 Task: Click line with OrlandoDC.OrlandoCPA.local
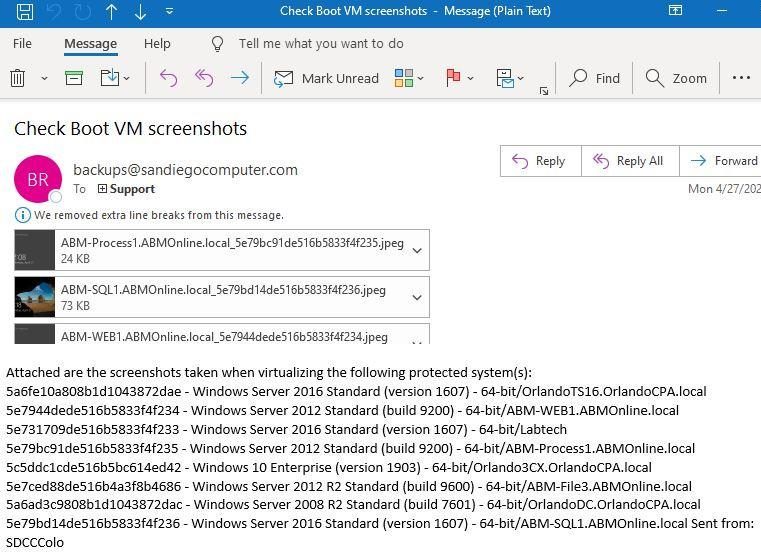pyautogui.click(x=353, y=504)
